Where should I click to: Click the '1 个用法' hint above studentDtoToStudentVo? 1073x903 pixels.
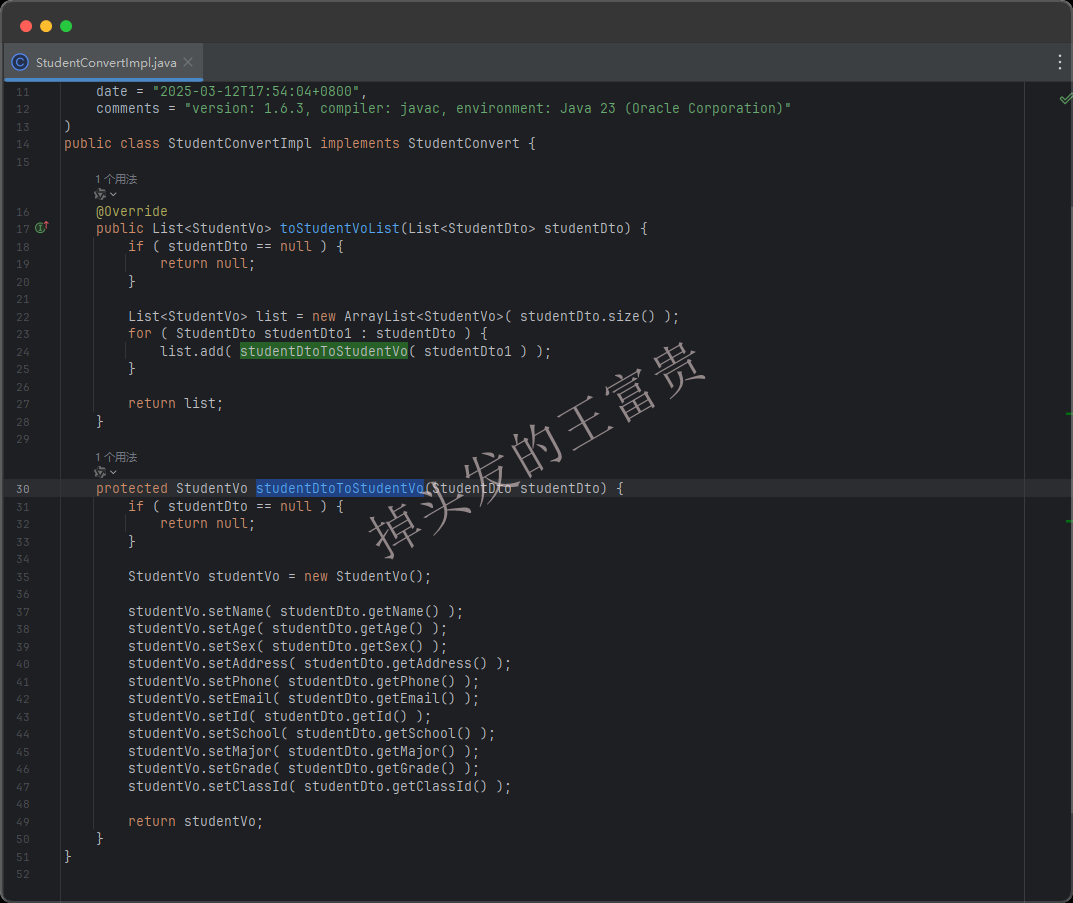(116, 457)
